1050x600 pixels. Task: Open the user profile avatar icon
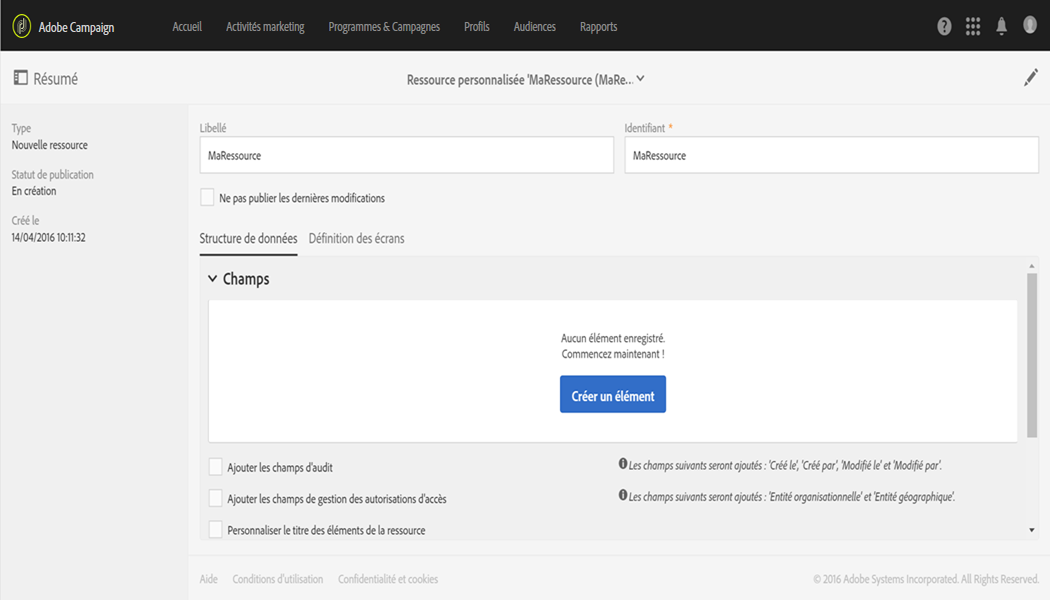(x=1030, y=26)
